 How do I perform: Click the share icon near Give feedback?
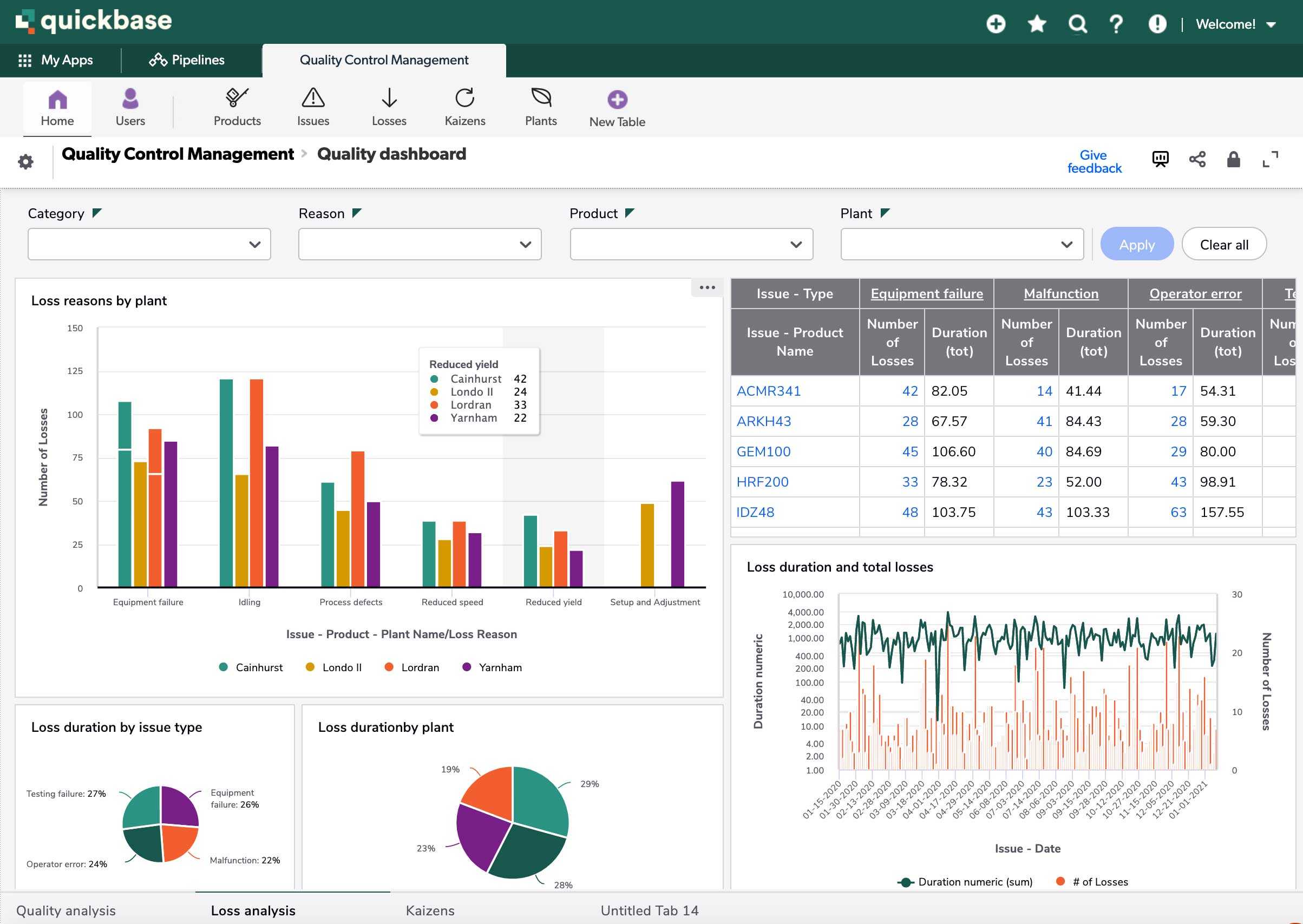click(x=1197, y=160)
